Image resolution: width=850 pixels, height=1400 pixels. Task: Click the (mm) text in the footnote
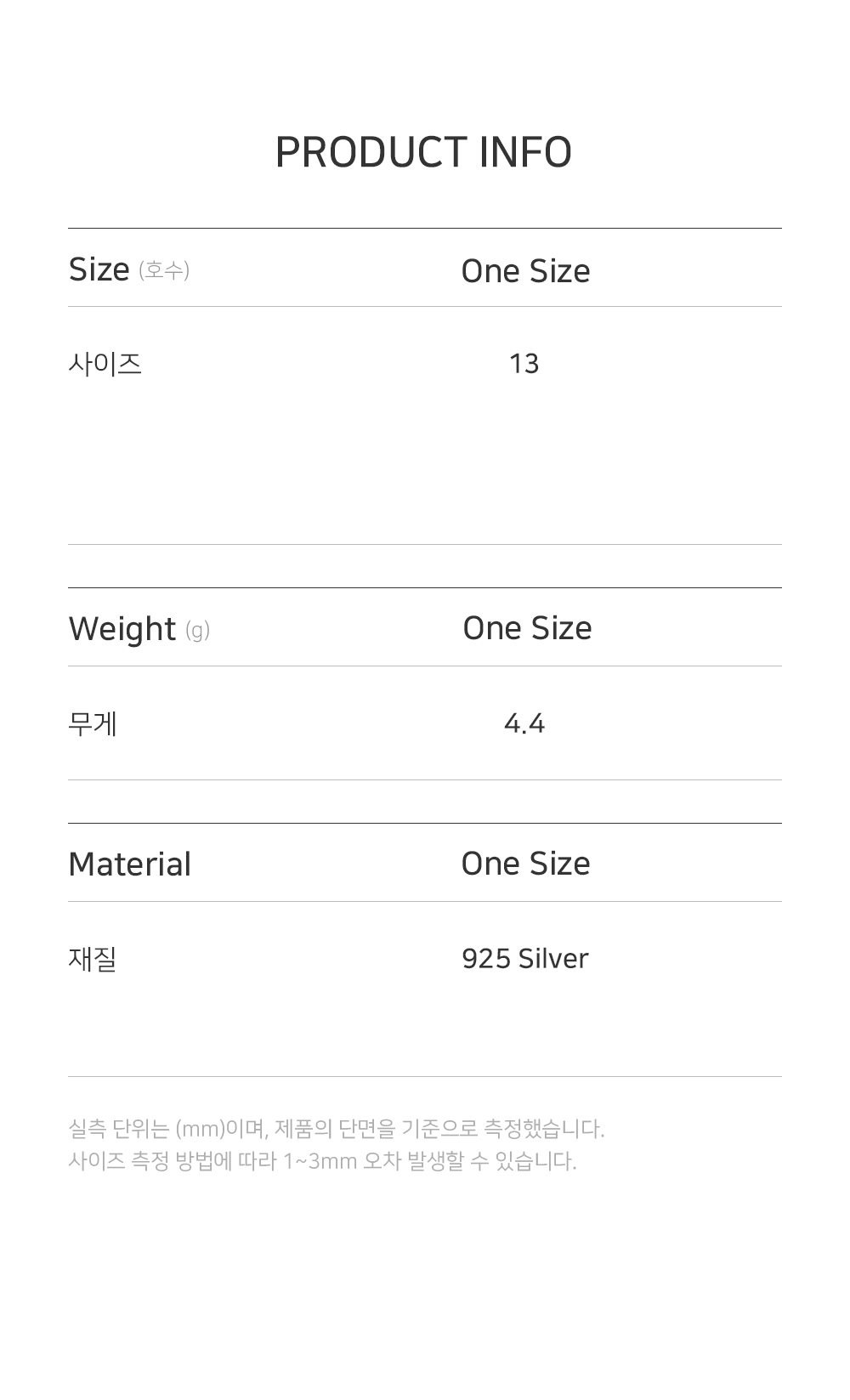[200, 1129]
